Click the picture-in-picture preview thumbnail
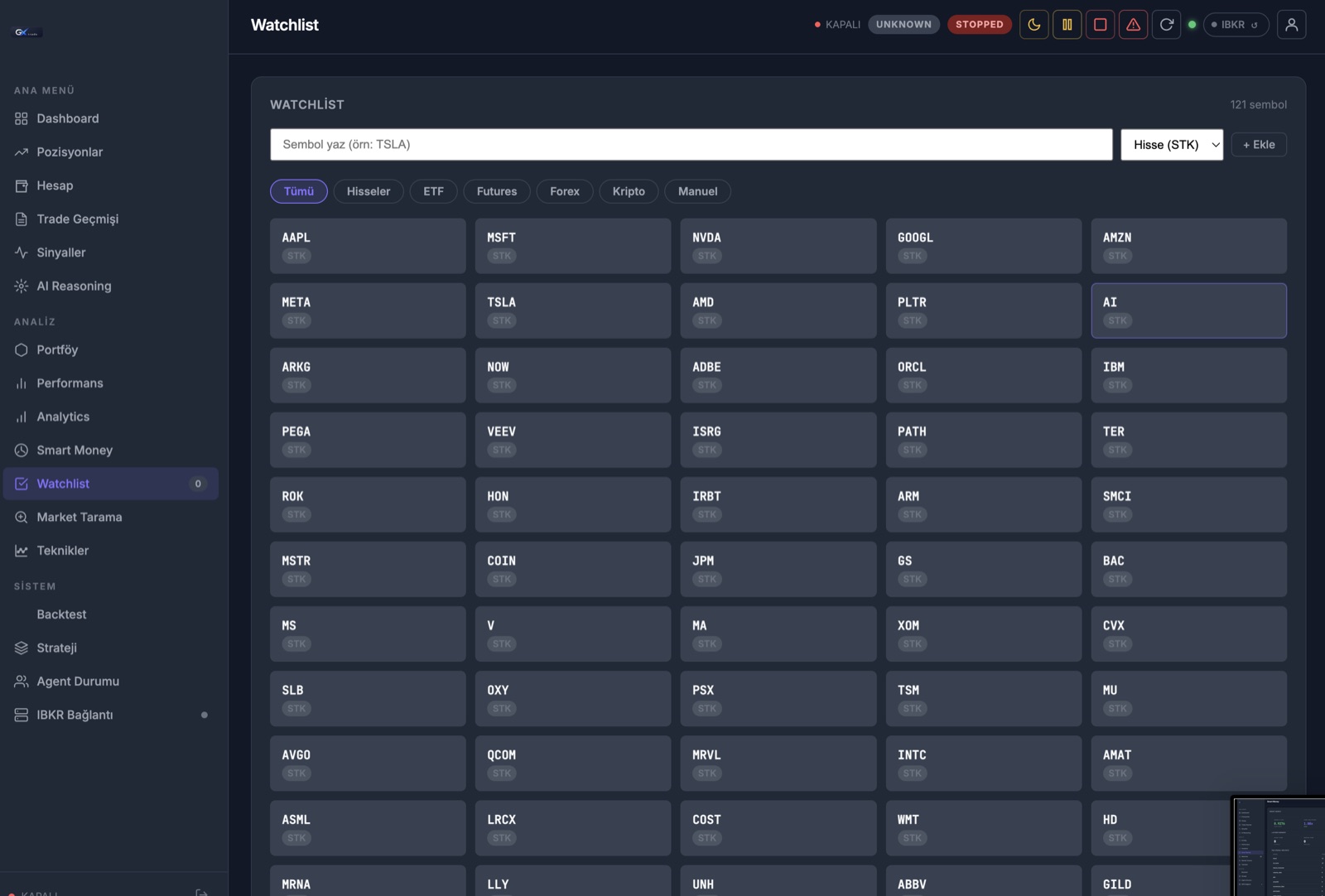This screenshot has height=896, width=1325. tap(1279, 846)
